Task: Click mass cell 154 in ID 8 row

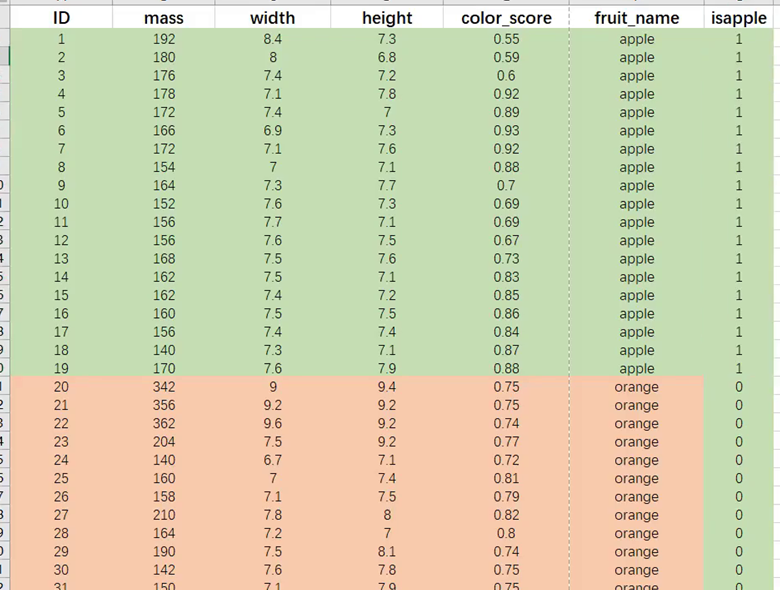Action: pyautogui.click(x=164, y=167)
